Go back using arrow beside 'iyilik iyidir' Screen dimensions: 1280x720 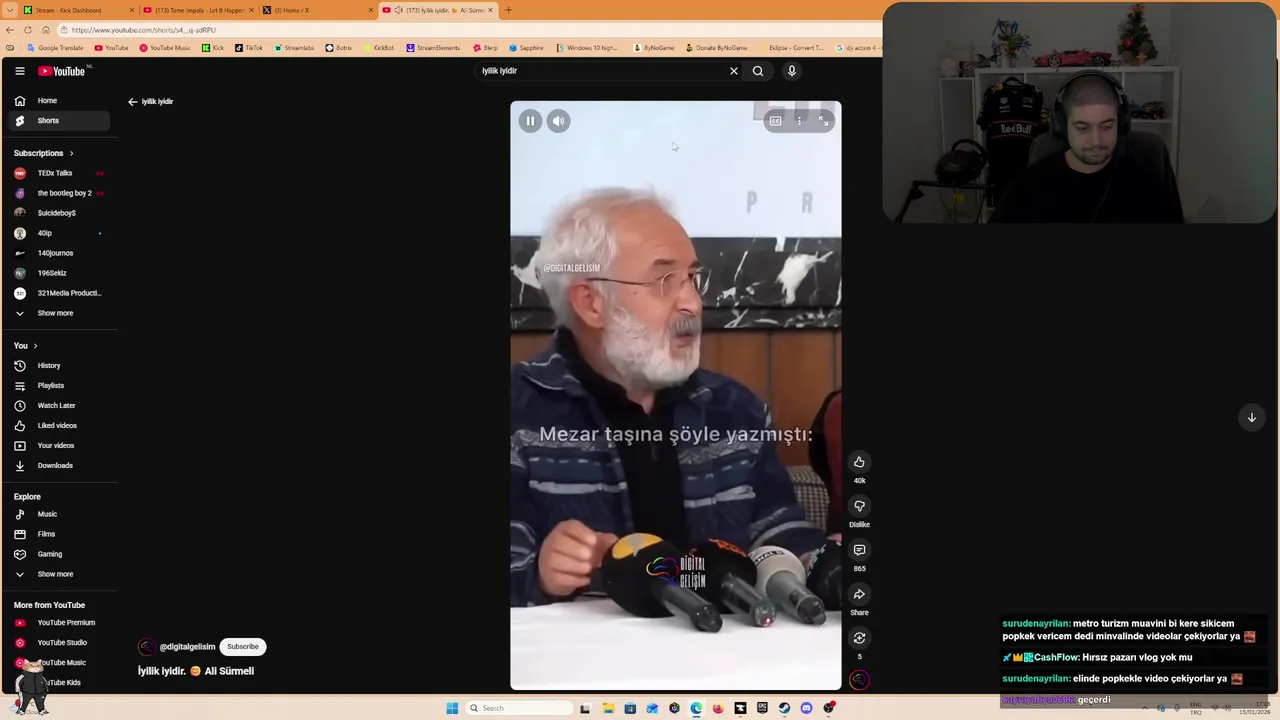[x=132, y=102]
